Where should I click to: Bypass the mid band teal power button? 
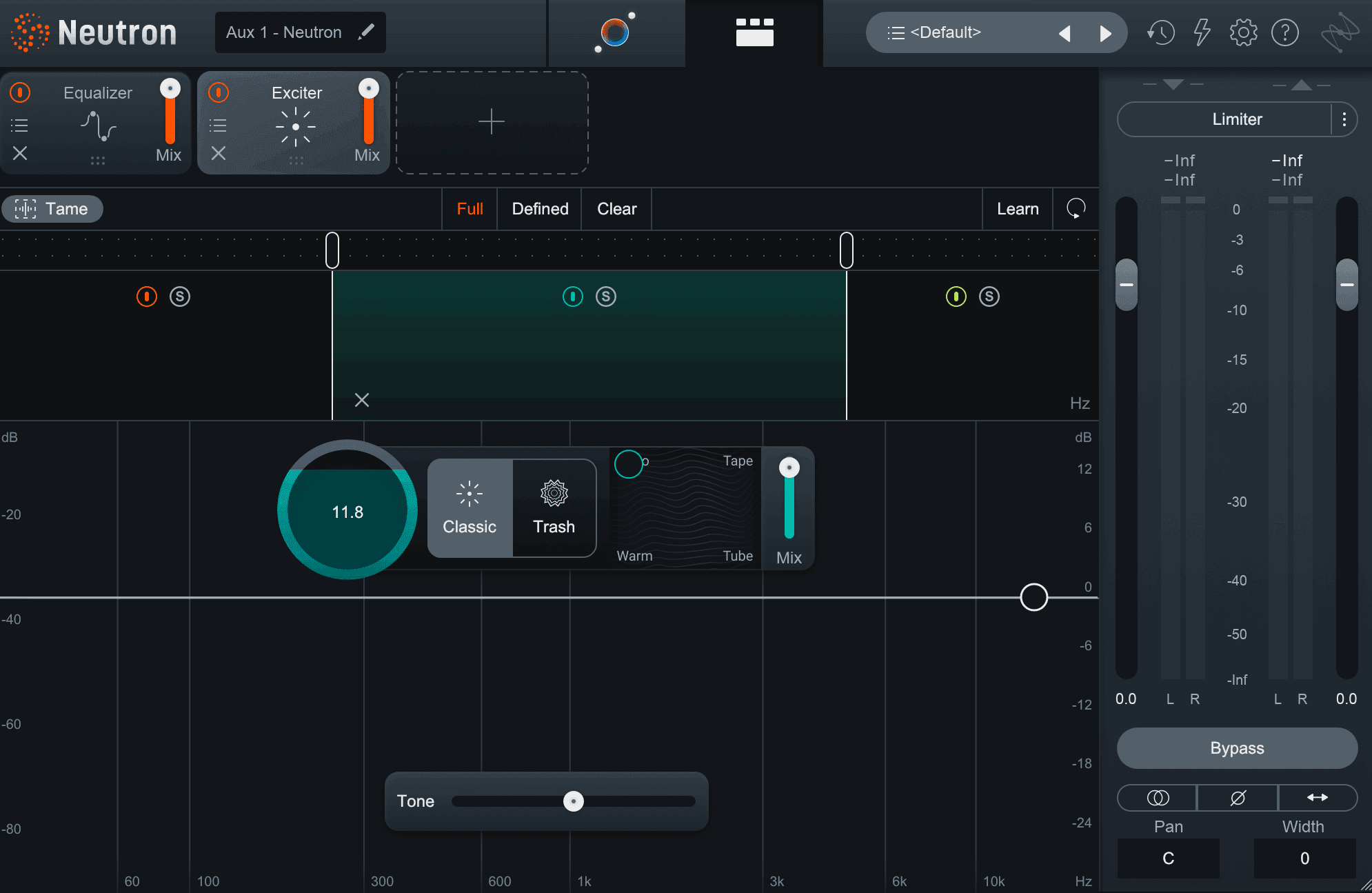click(x=573, y=297)
